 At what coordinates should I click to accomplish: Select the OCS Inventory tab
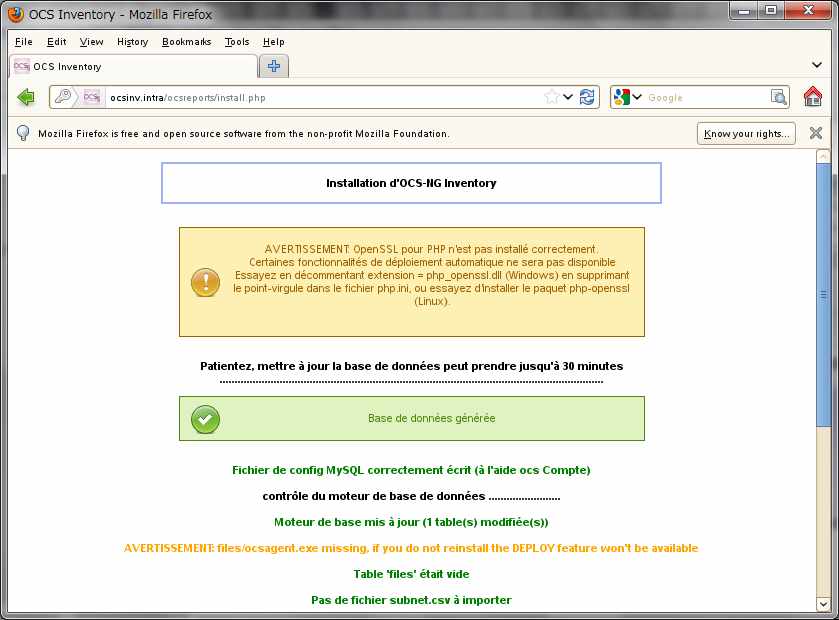(x=133, y=66)
